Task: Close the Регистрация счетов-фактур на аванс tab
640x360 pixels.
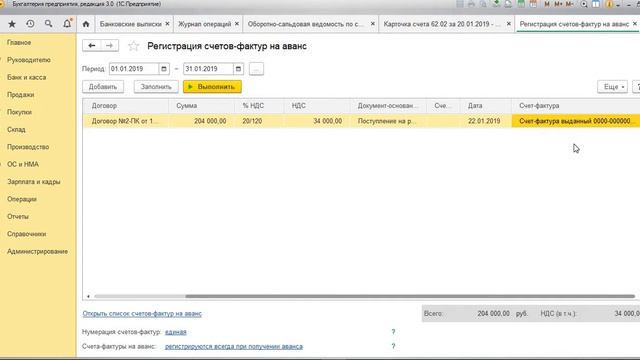Action: click(635, 24)
